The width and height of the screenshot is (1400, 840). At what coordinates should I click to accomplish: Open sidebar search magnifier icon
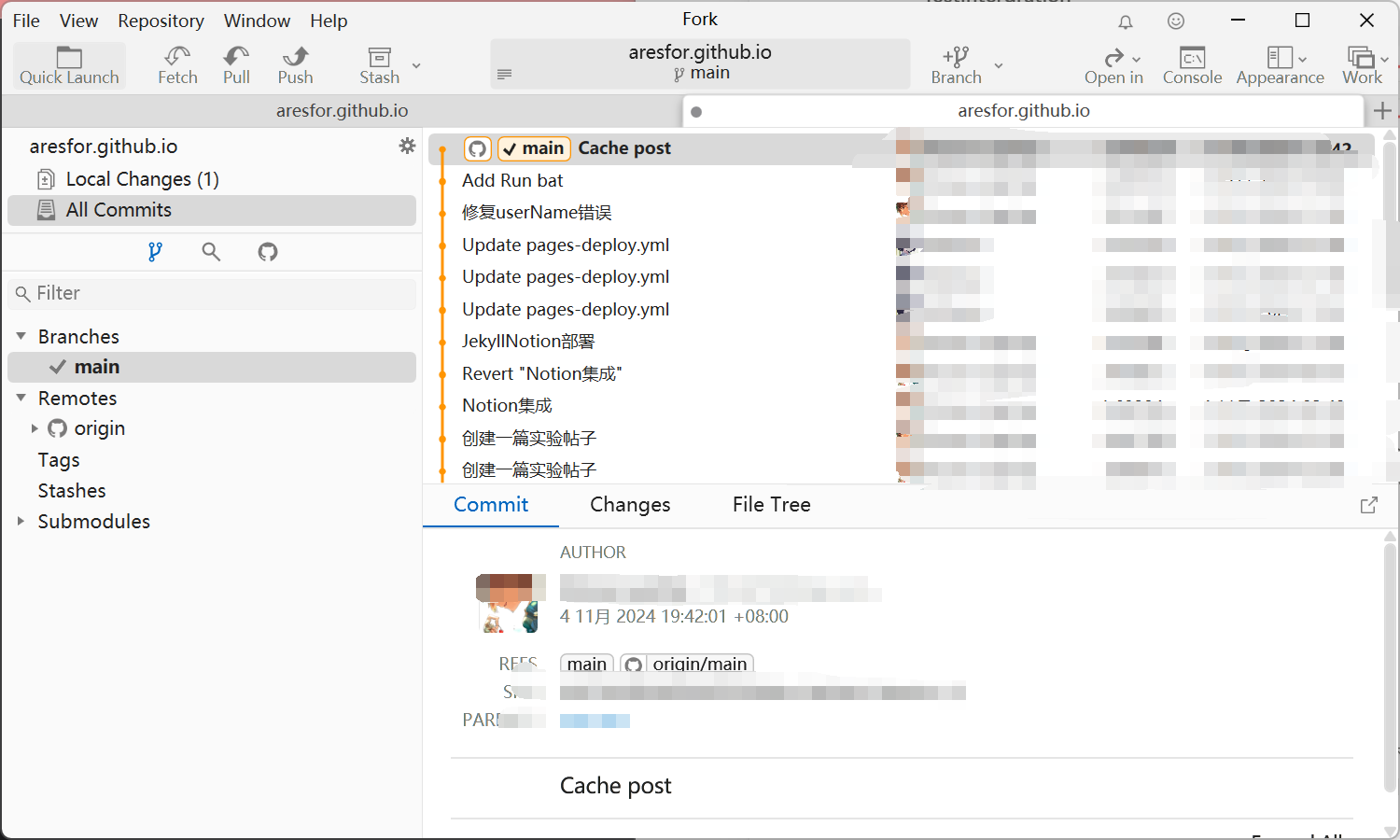pos(212,251)
